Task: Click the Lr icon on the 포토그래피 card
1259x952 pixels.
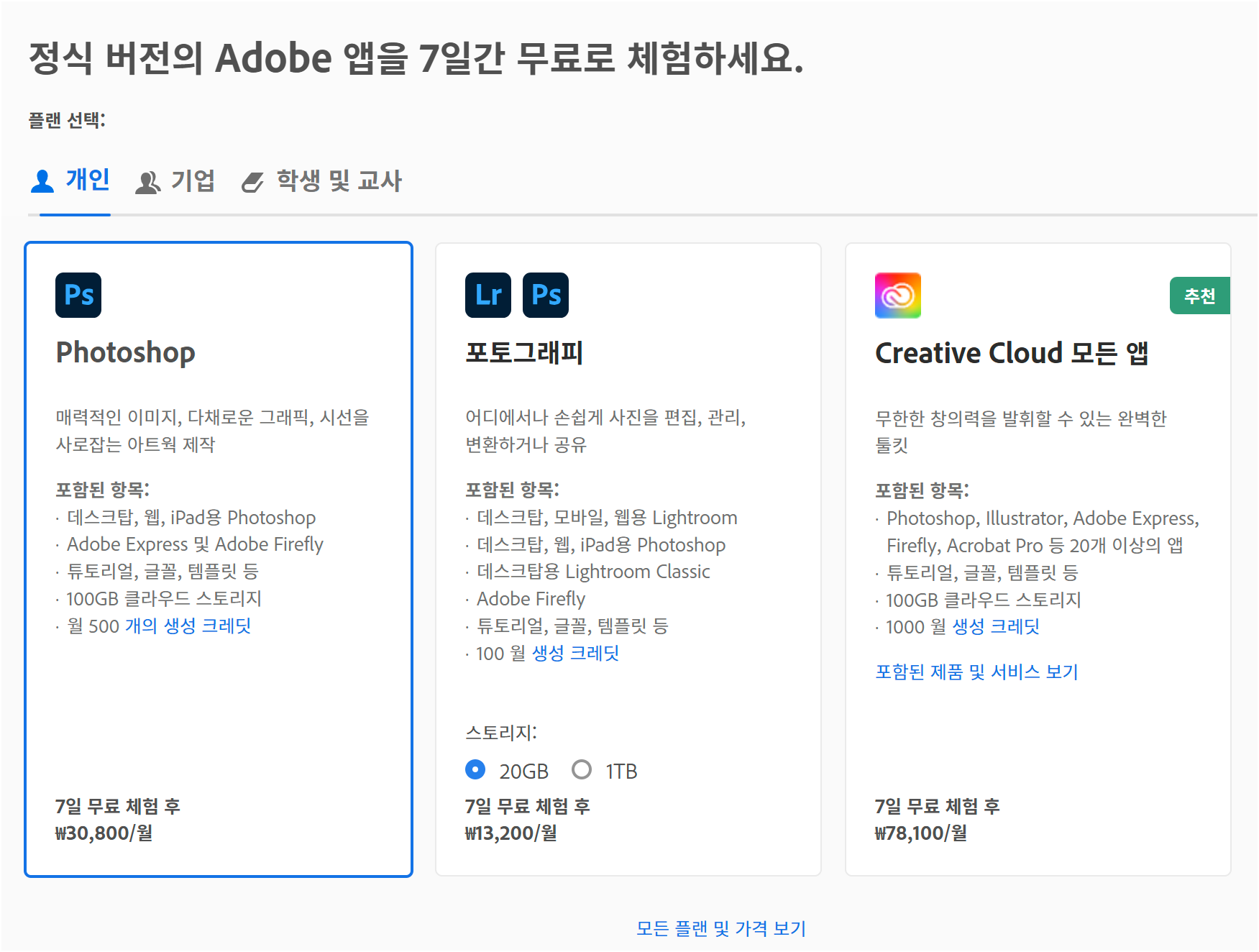Action: (488, 295)
